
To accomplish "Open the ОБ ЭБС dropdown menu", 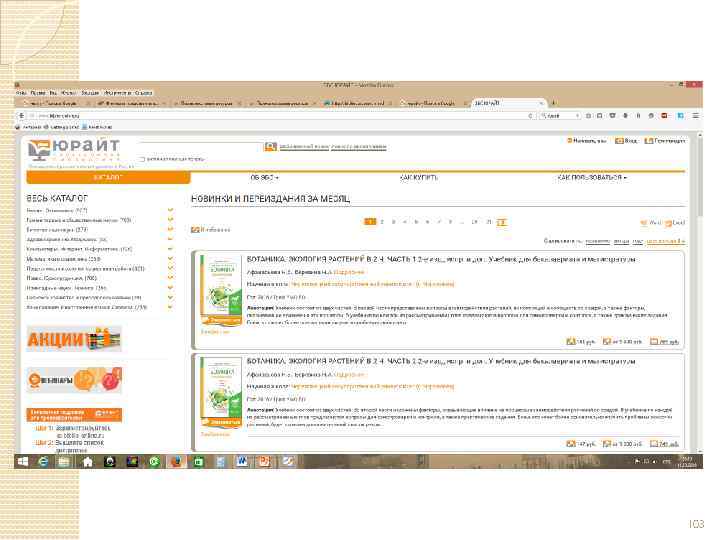I will pos(264,177).
